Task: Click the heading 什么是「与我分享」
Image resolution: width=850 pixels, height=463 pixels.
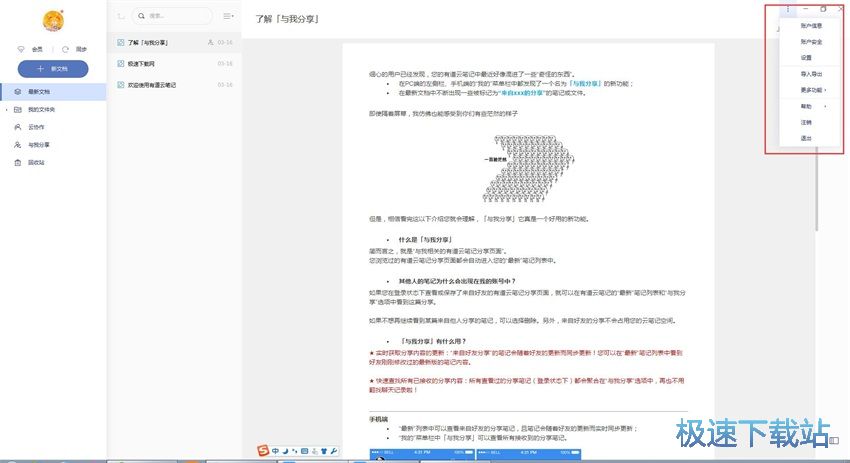Action: click(x=425, y=240)
